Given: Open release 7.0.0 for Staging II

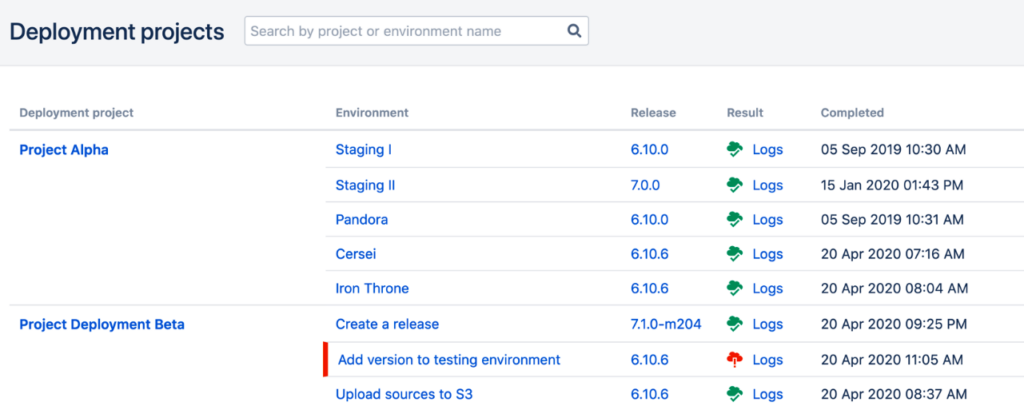Looking at the screenshot, I should click(x=645, y=185).
